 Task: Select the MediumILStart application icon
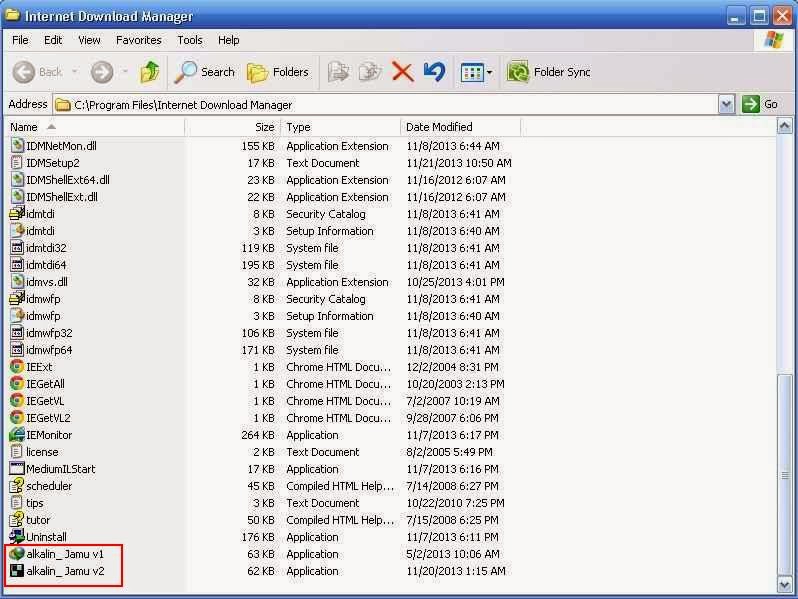pos(17,469)
